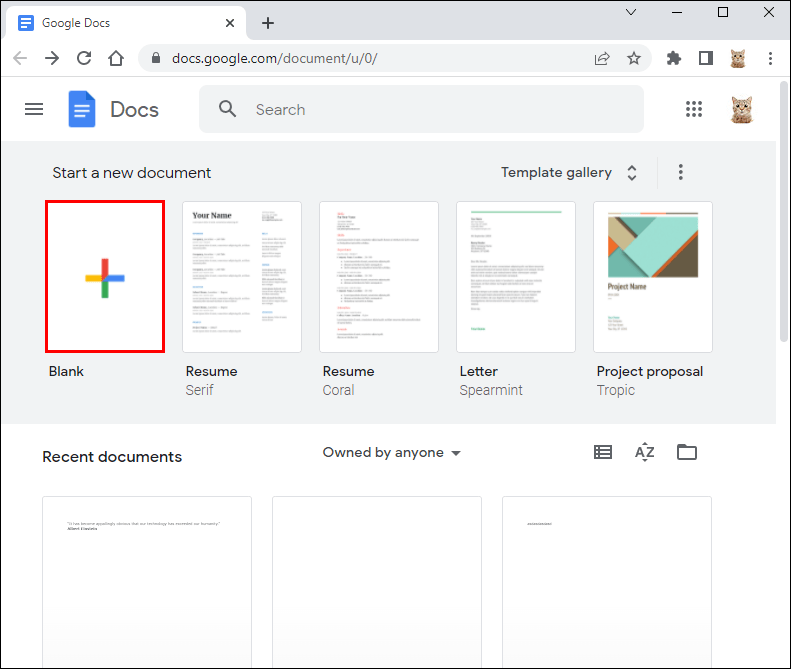Open the Google apps grid
Image resolution: width=791 pixels, height=669 pixels.
[694, 109]
